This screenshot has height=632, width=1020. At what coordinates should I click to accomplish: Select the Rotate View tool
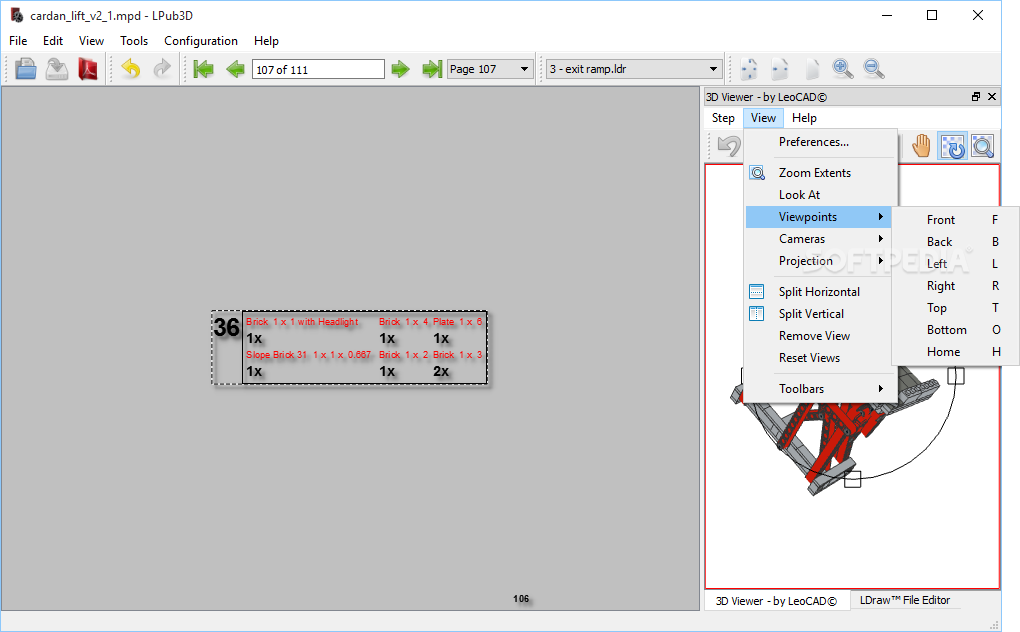[952, 146]
